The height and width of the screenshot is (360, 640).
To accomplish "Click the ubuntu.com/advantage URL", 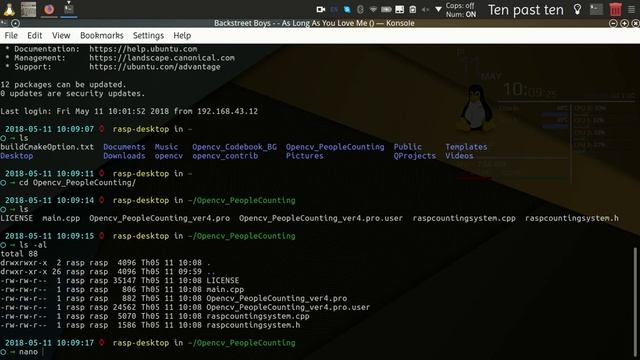I will coord(155,67).
